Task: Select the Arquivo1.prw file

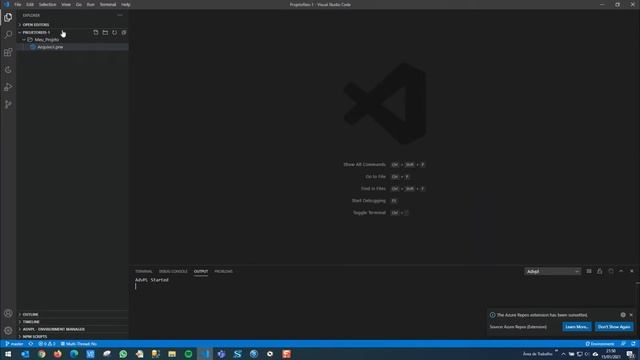Action: tap(73, 47)
